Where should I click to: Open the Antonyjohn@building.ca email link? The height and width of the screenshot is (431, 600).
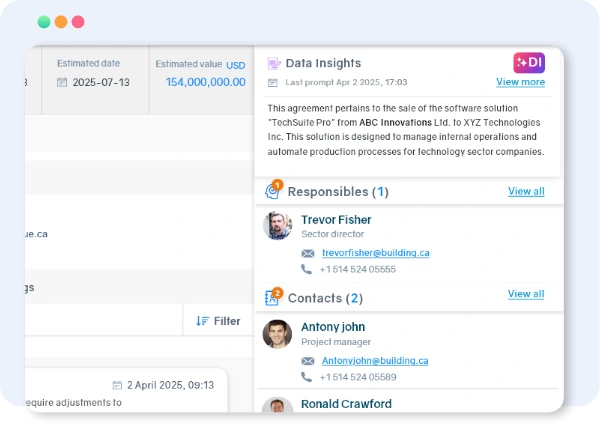coord(375,361)
